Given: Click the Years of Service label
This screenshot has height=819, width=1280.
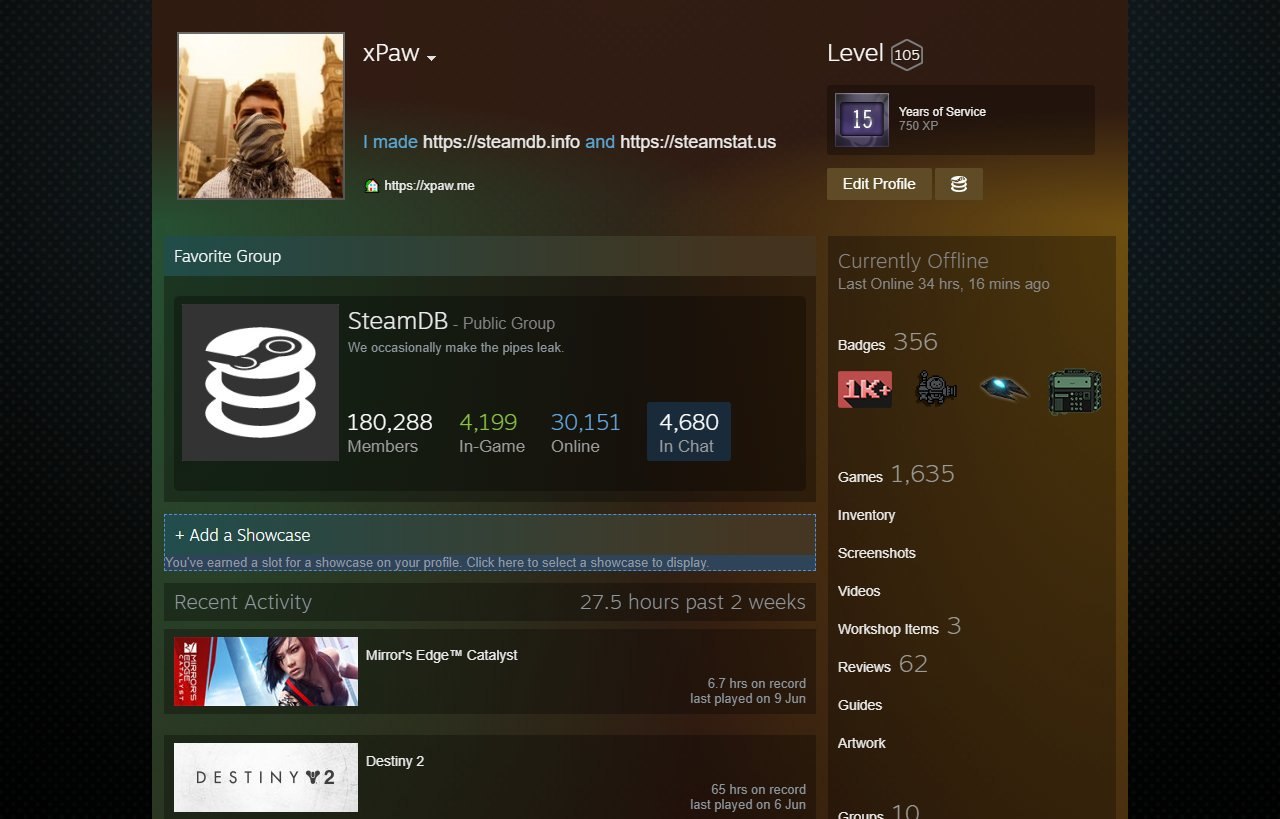Looking at the screenshot, I should (942, 112).
